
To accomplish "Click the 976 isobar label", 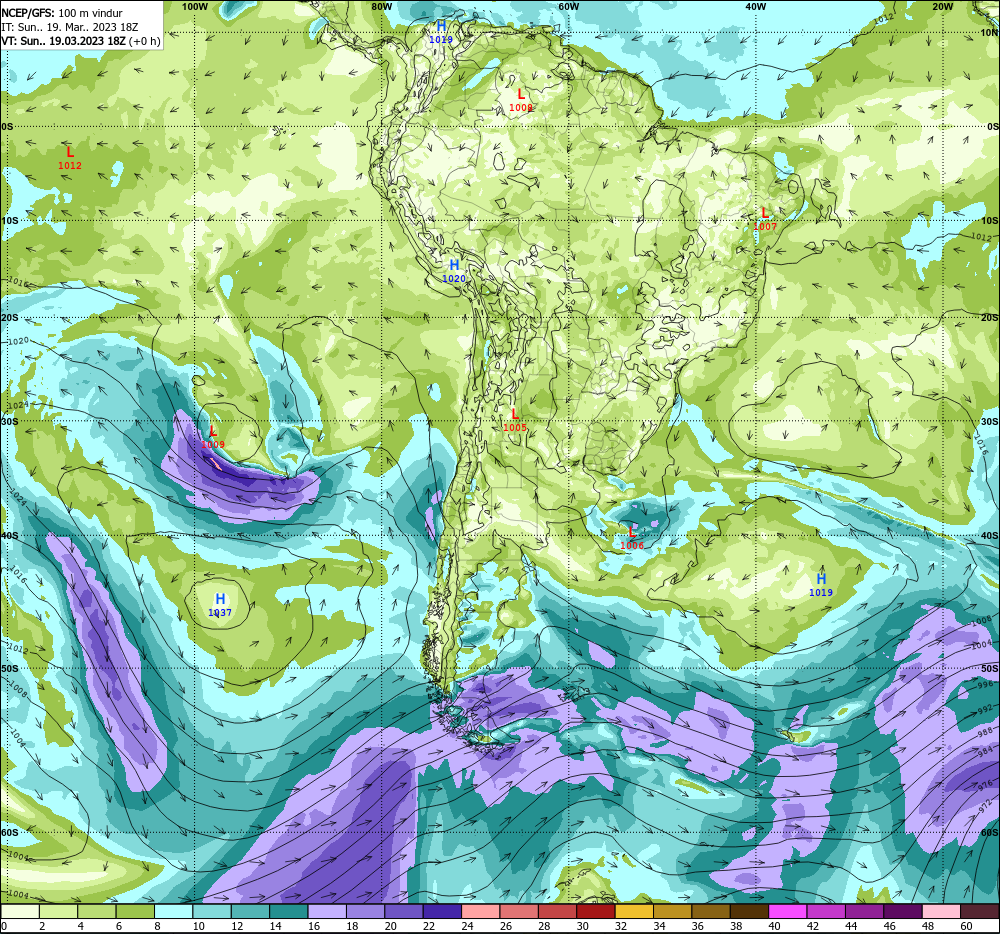I will [x=985, y=784].
